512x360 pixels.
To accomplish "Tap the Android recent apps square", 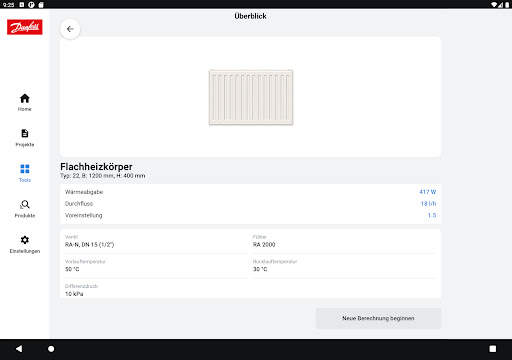I will [493, 349].
